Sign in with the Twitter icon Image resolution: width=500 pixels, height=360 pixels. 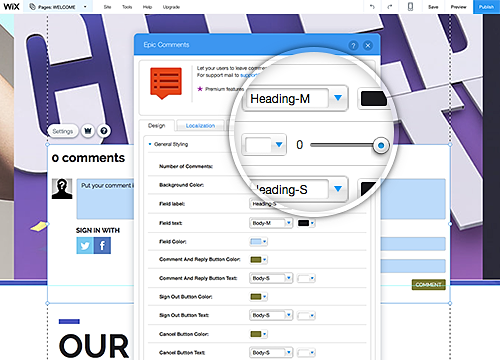pyautogui.click(x=85, y=246)
